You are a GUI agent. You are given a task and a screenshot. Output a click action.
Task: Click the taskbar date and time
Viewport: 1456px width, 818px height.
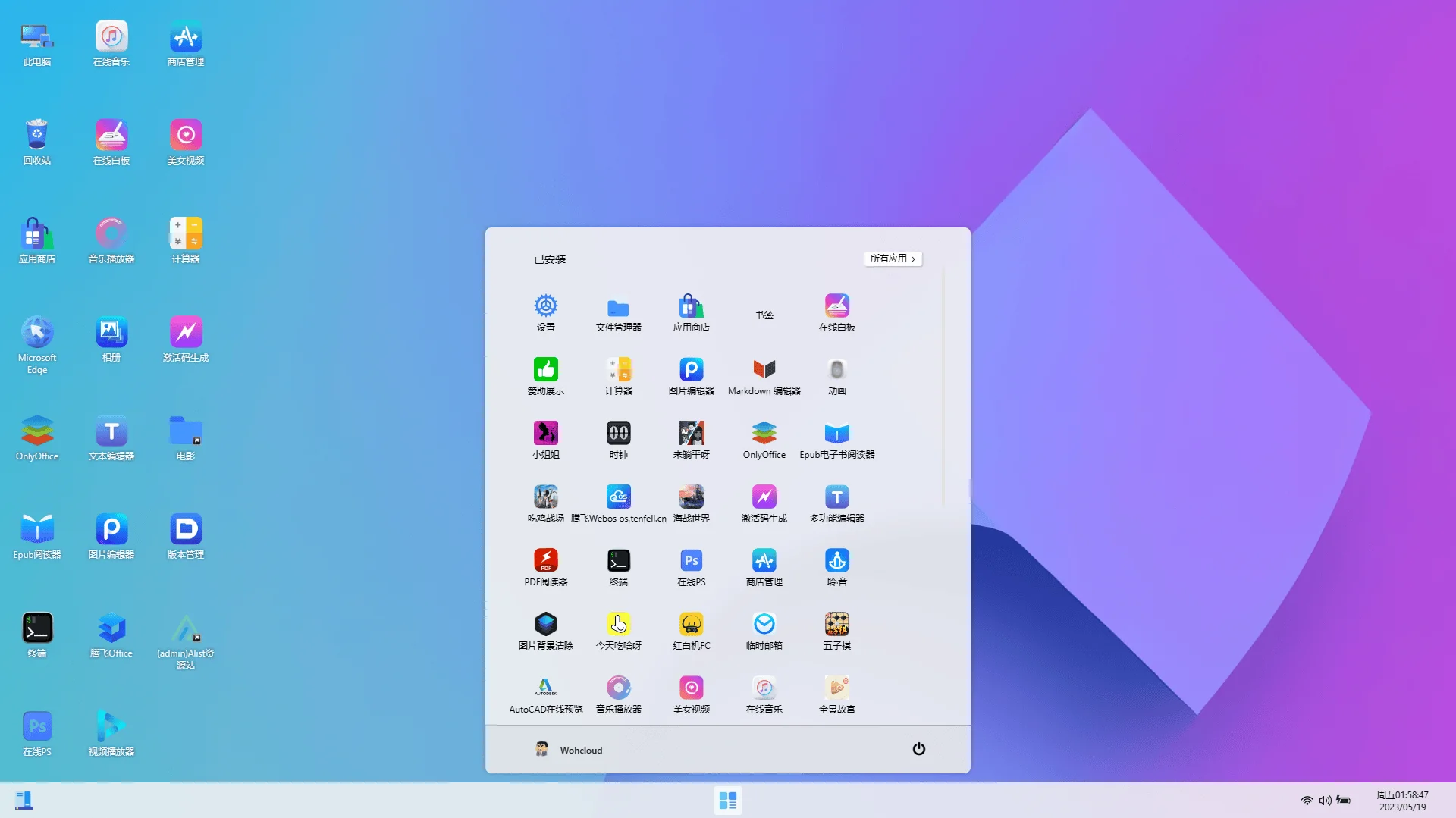1402,801
